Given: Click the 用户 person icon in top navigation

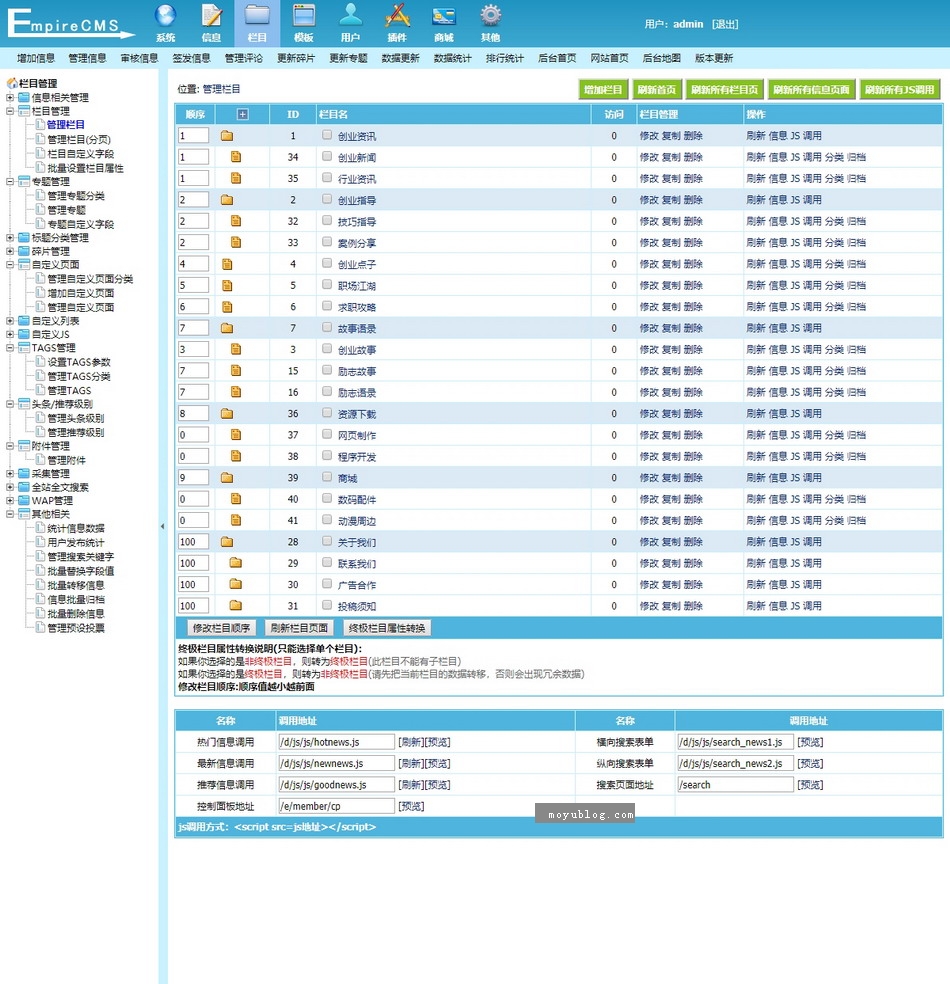Looking at the screenshot, I should coord(350,15).
